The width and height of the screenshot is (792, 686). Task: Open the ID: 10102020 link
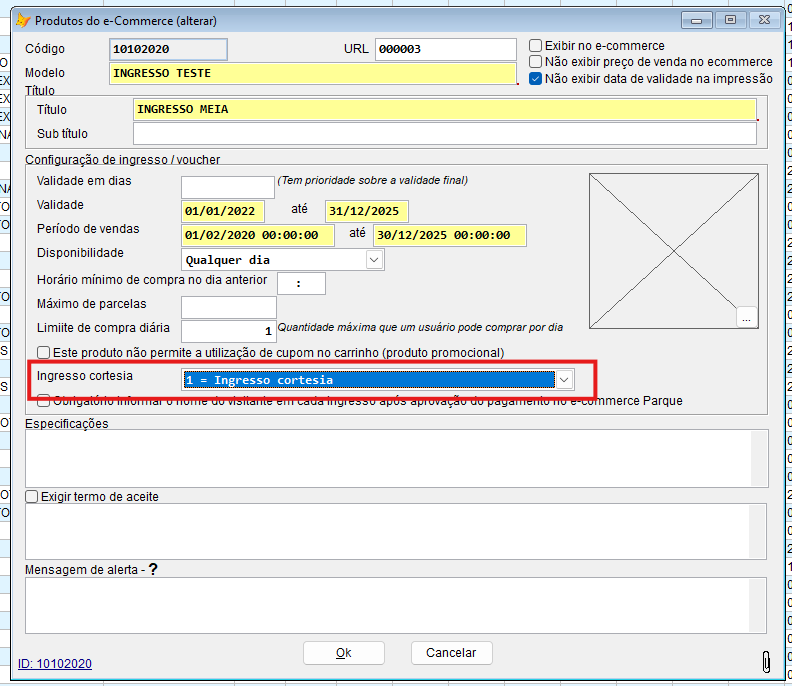click(x=55, y=663)
